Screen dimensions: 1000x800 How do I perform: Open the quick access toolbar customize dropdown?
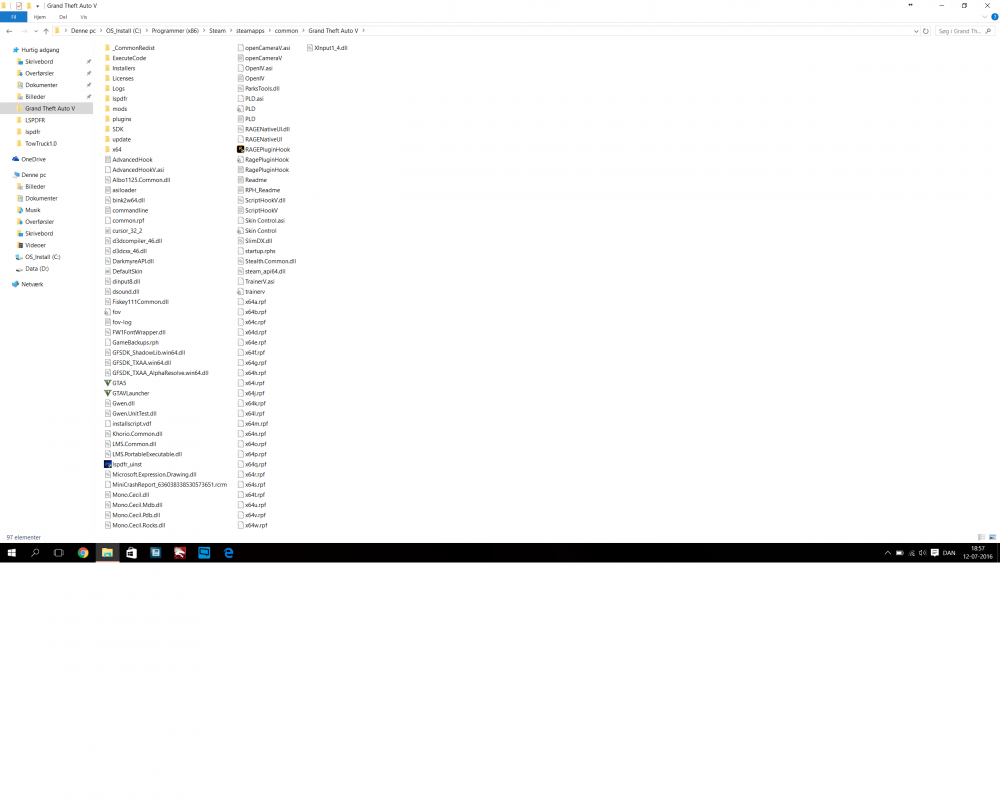point(38,6)
